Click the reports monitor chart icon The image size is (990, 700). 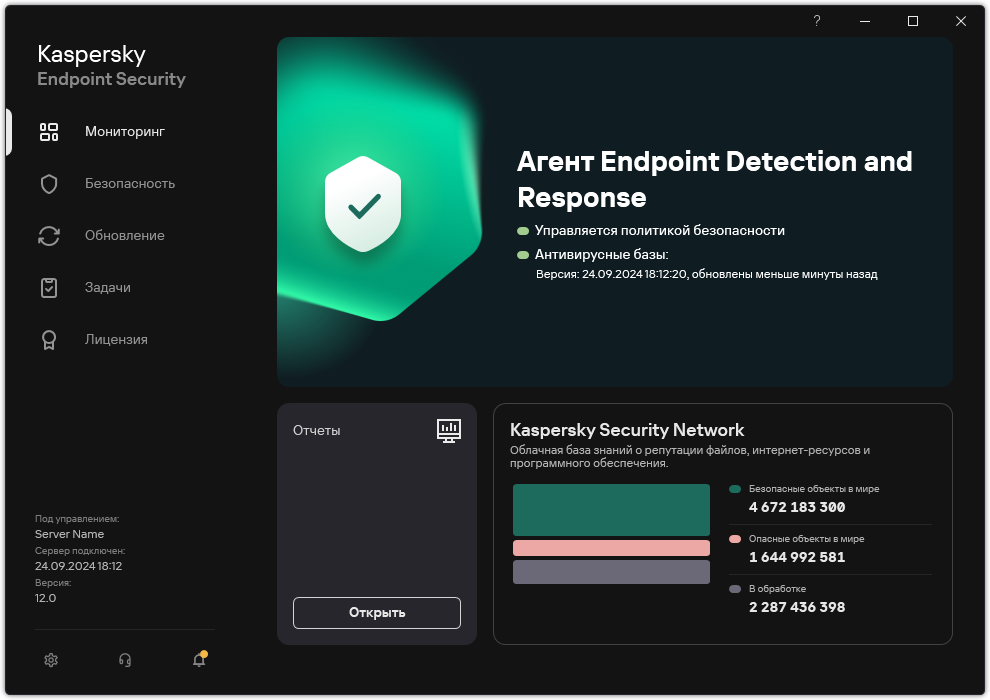tap(449, 430)
